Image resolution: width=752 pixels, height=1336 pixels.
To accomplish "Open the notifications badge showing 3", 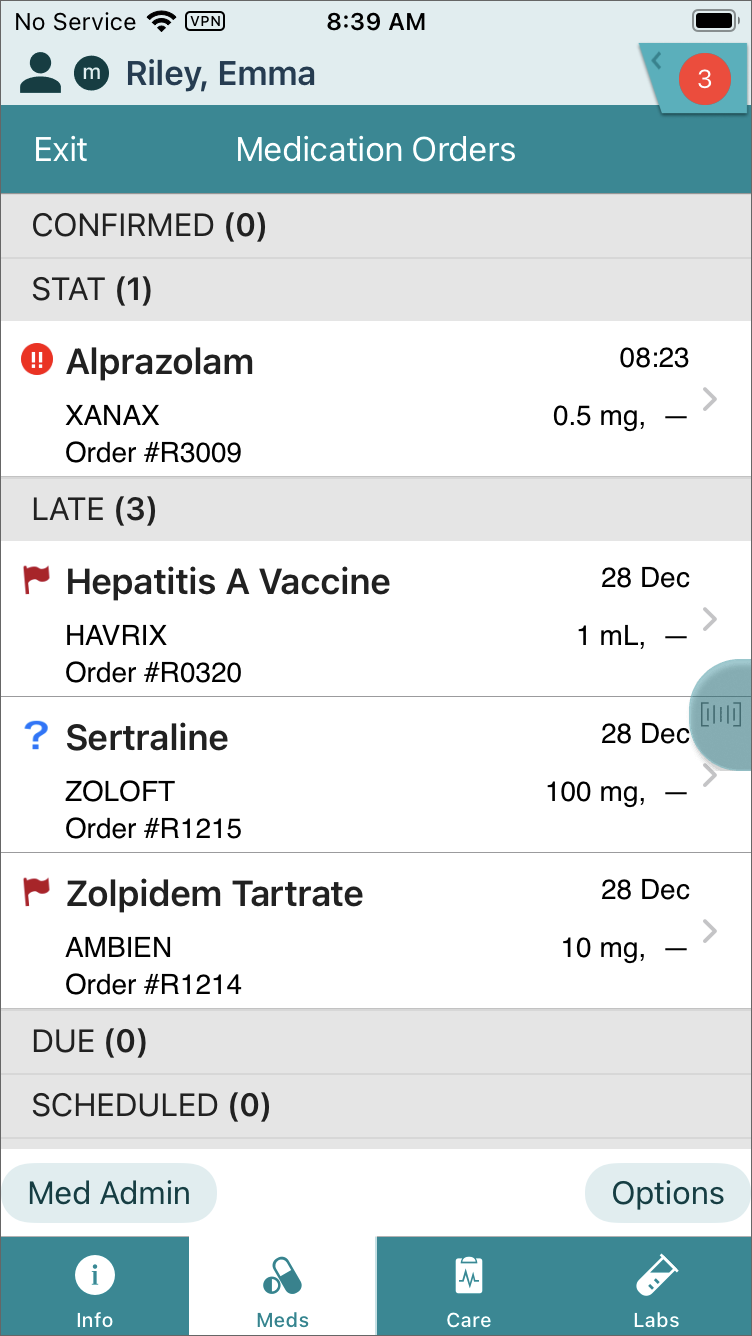I will point(703,79).
